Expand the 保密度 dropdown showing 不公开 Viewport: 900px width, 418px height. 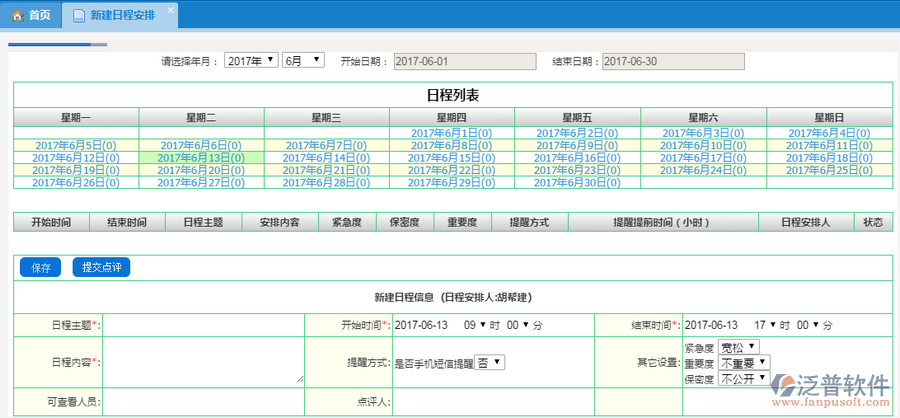click(744, 379)
